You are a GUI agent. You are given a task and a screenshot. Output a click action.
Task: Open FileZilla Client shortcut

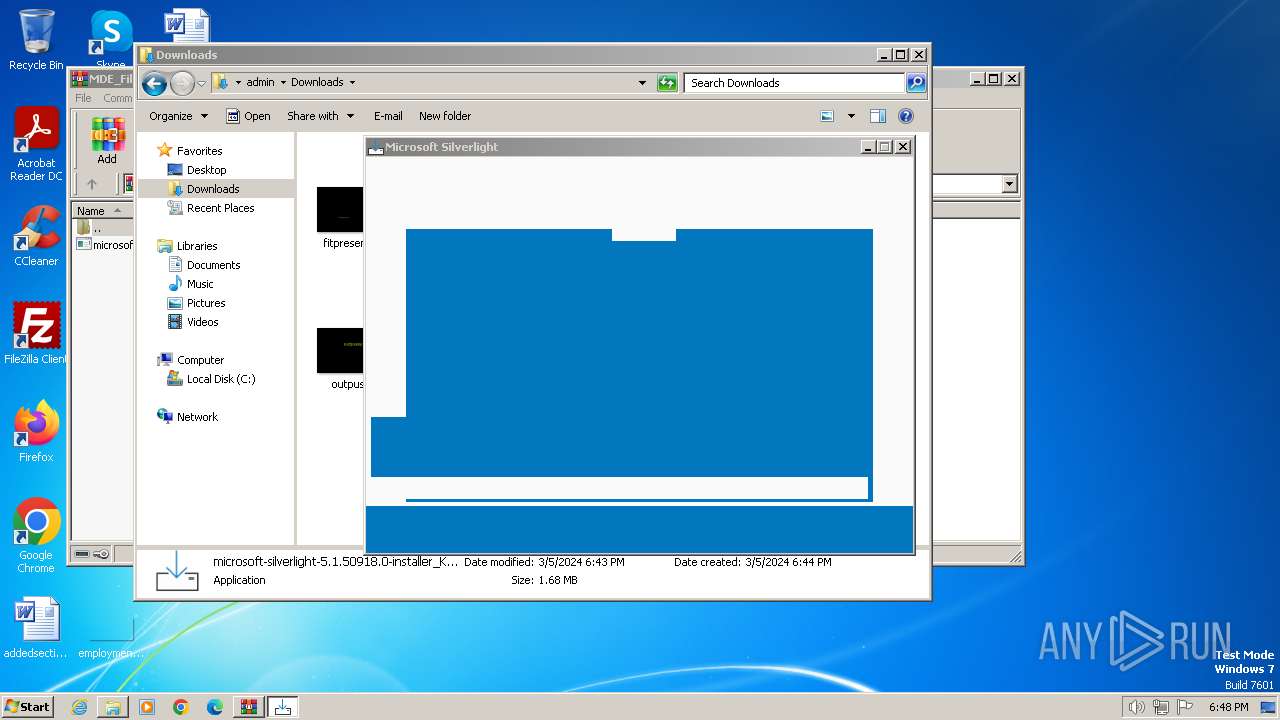[36, 334]
